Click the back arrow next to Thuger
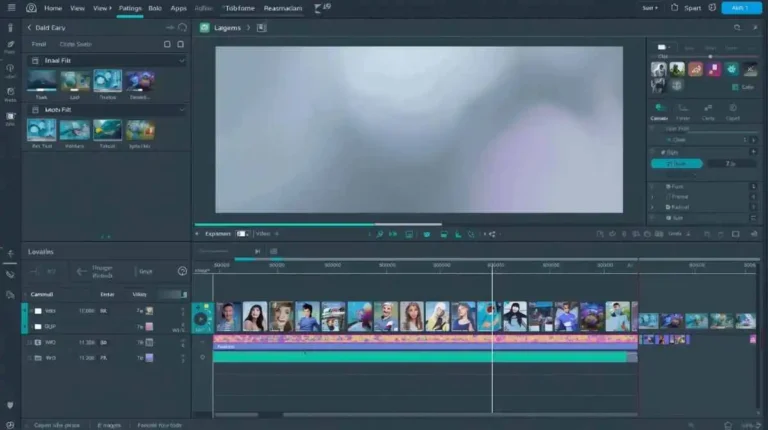768x430 pixels. [81, 271]
